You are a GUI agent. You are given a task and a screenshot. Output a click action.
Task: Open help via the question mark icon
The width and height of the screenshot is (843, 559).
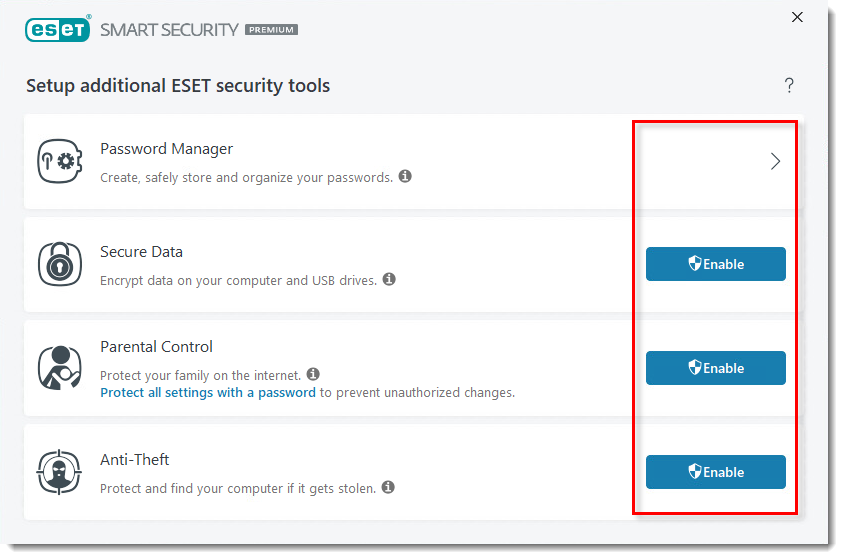click(x=789, y=85)
